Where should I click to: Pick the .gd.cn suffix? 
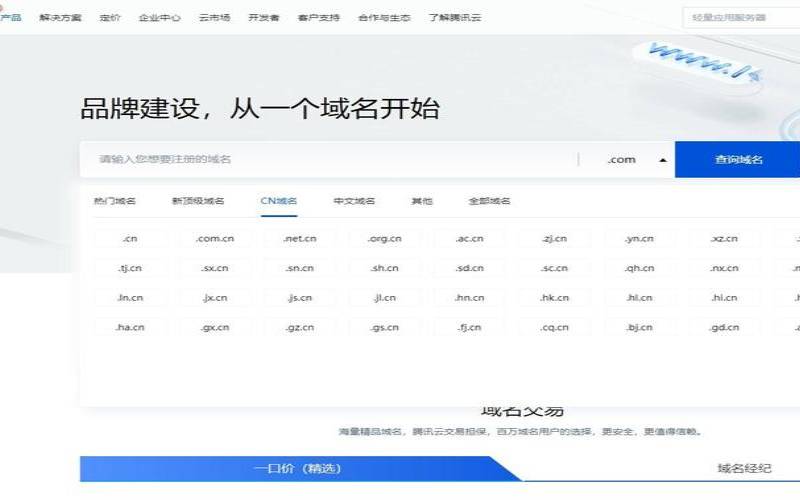(x=724, y=327)
